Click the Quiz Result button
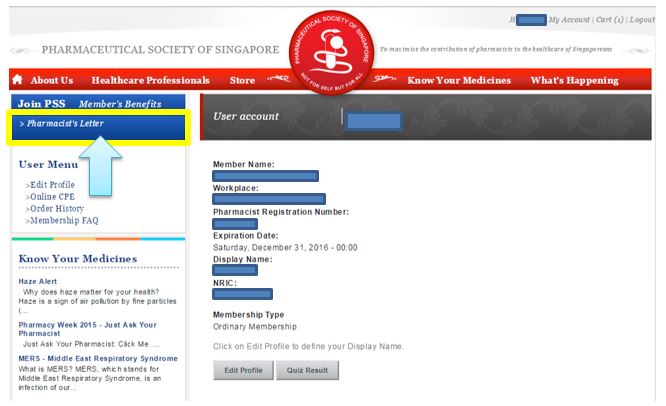This screenshot has width=666, height=406. click(x=307, y=370)
